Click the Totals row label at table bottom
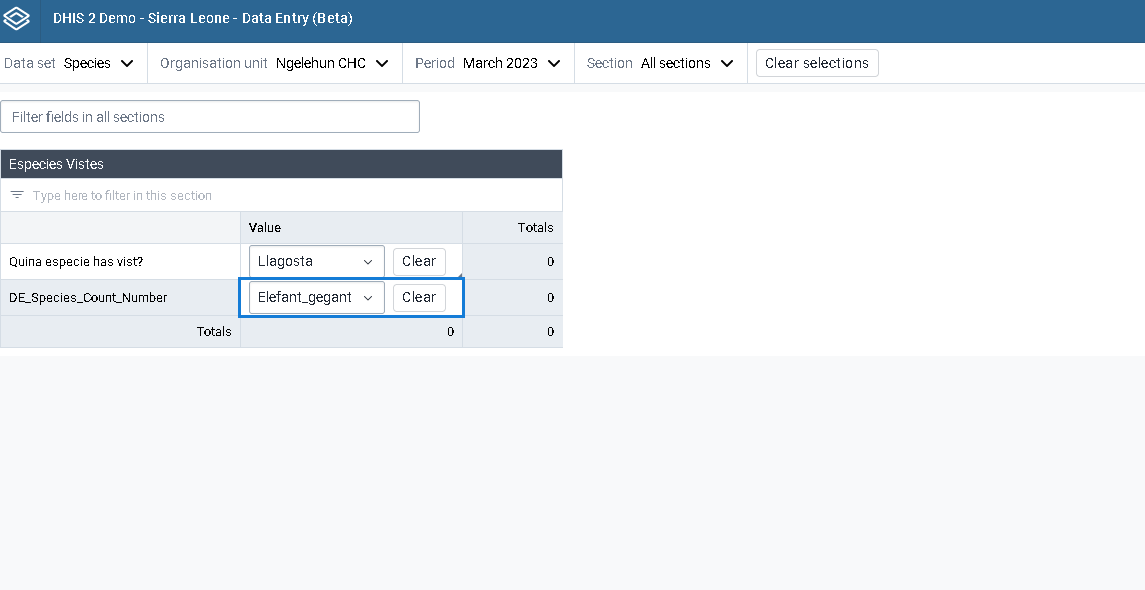This screenshot has width=1145, height=590. (x=214, y=331)
